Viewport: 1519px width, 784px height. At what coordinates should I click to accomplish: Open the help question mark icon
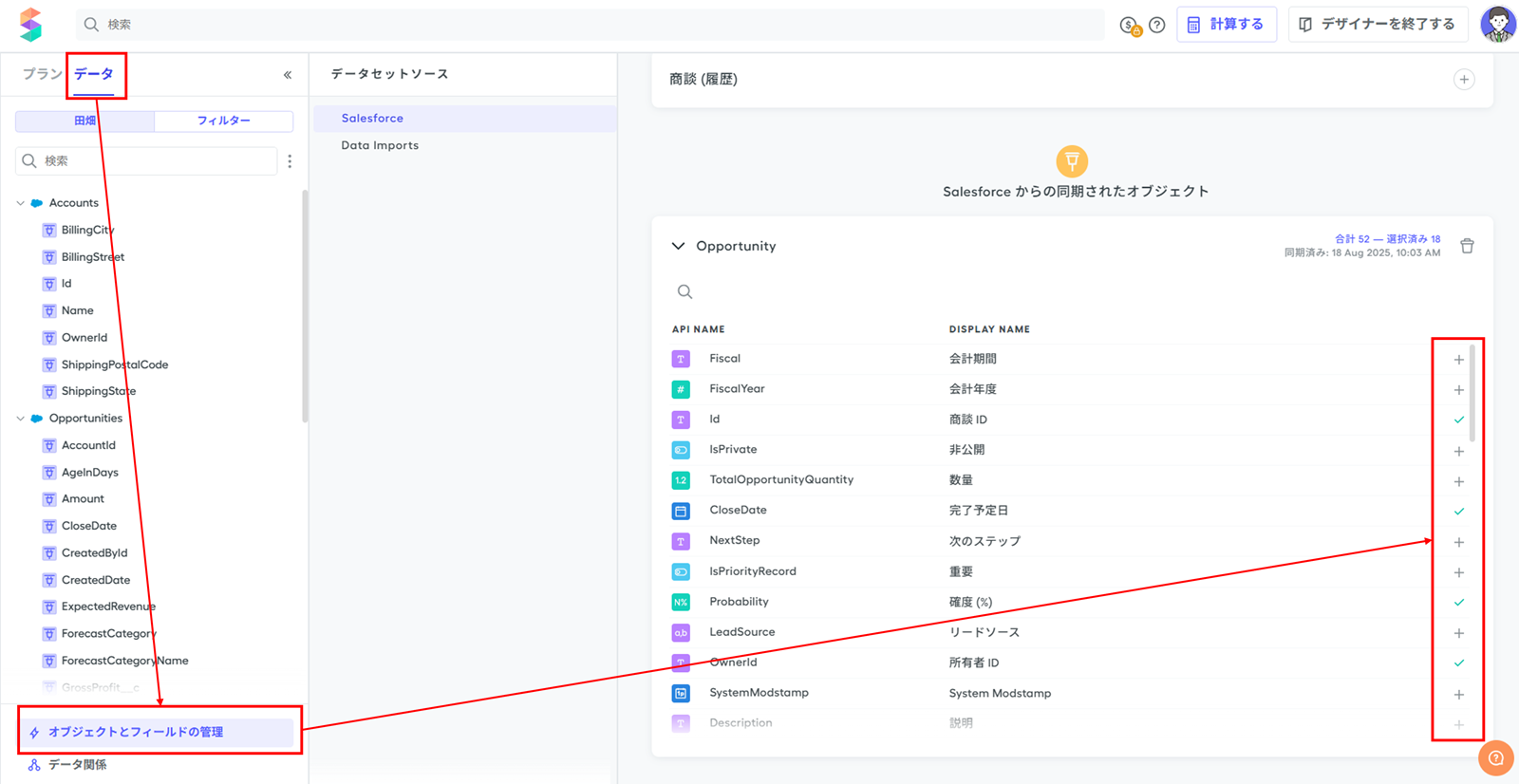pyautogui.click(x=1156, y=26)
